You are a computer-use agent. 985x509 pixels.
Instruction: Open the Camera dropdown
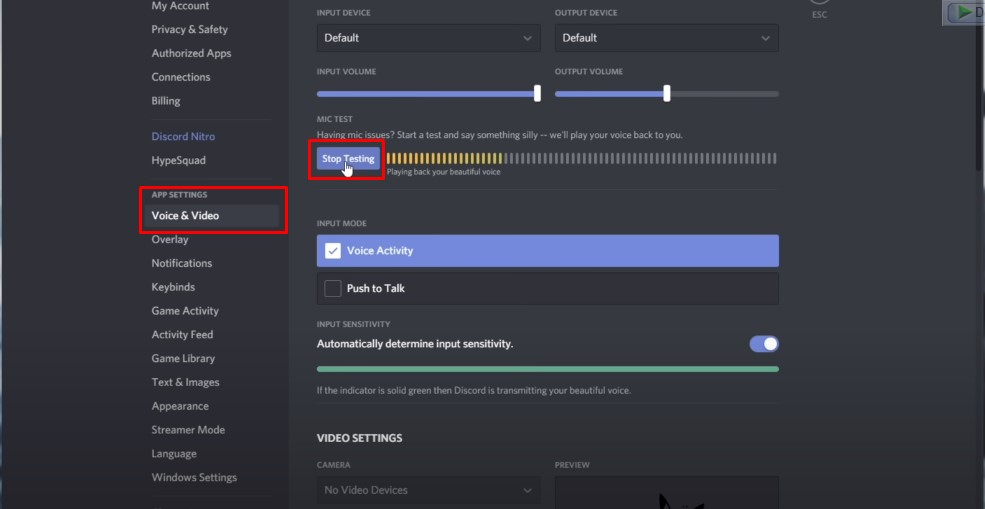428,490
